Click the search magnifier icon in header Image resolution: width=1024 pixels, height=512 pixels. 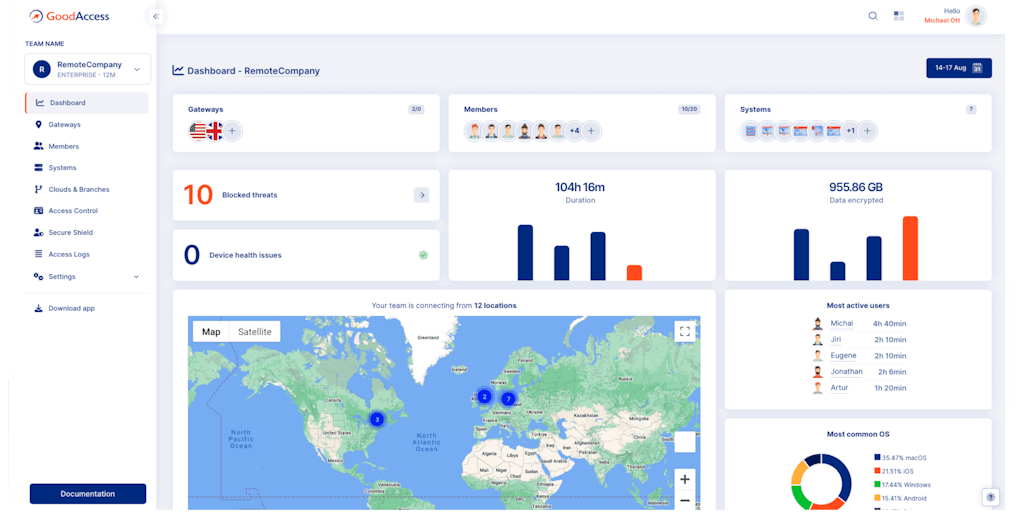(x=873, y=16)
